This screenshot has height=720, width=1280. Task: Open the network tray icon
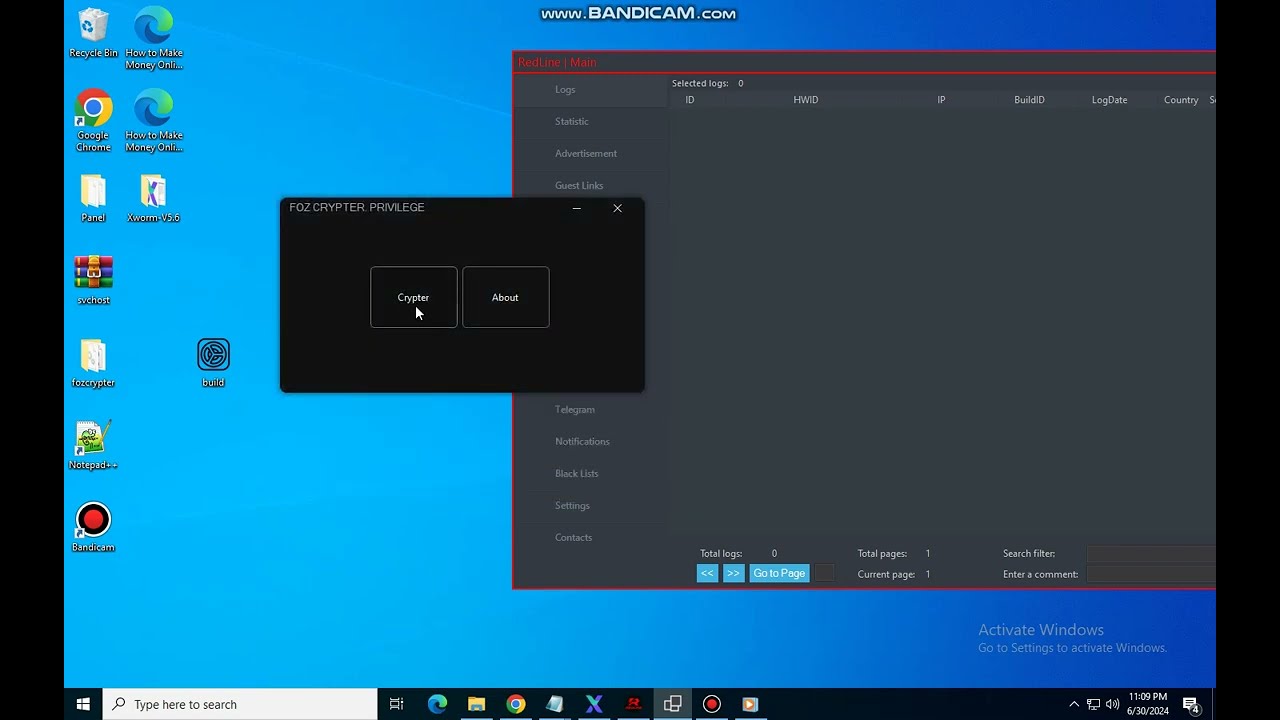(1093, 704)
